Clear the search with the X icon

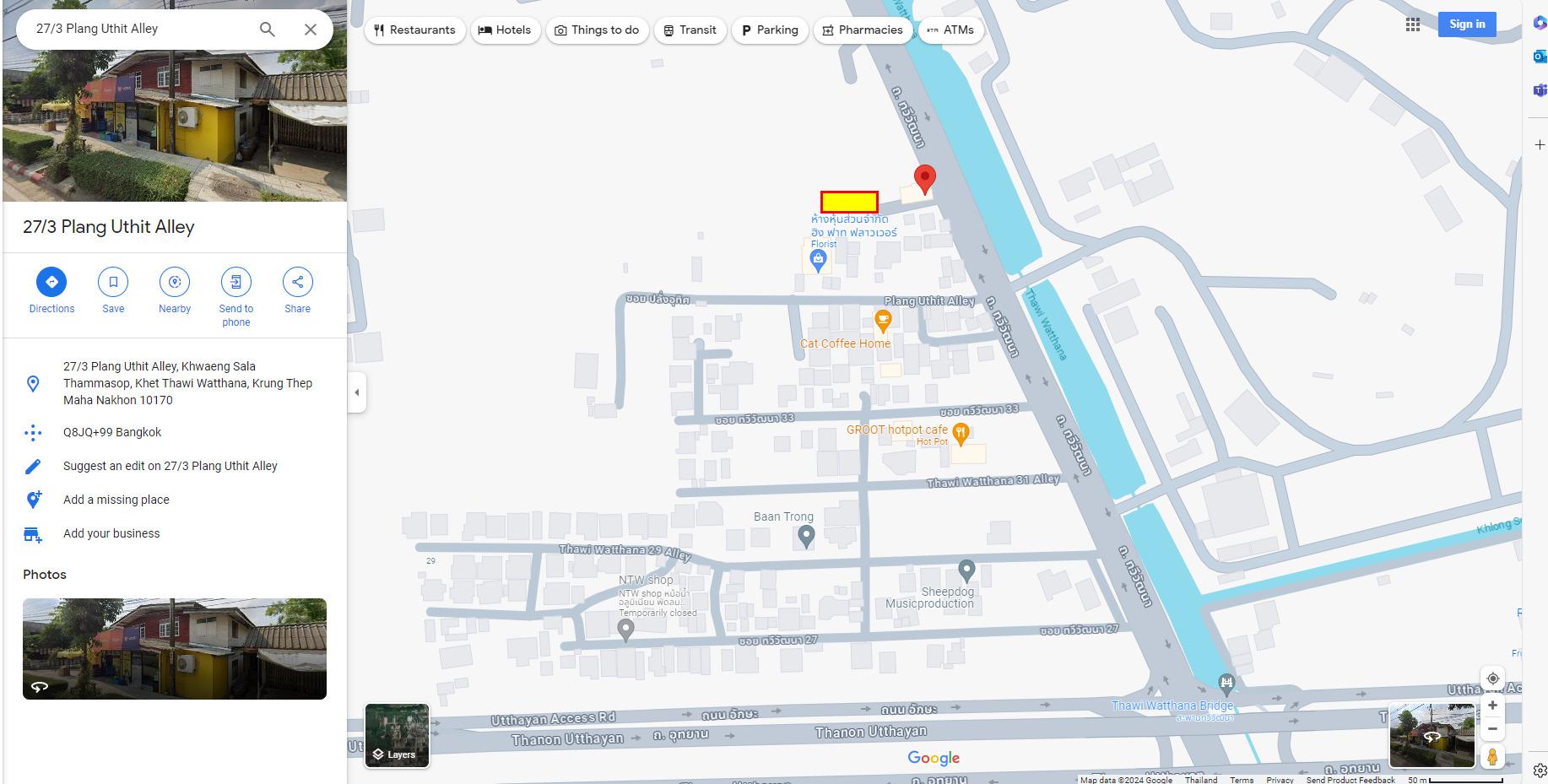coord(311,30)
